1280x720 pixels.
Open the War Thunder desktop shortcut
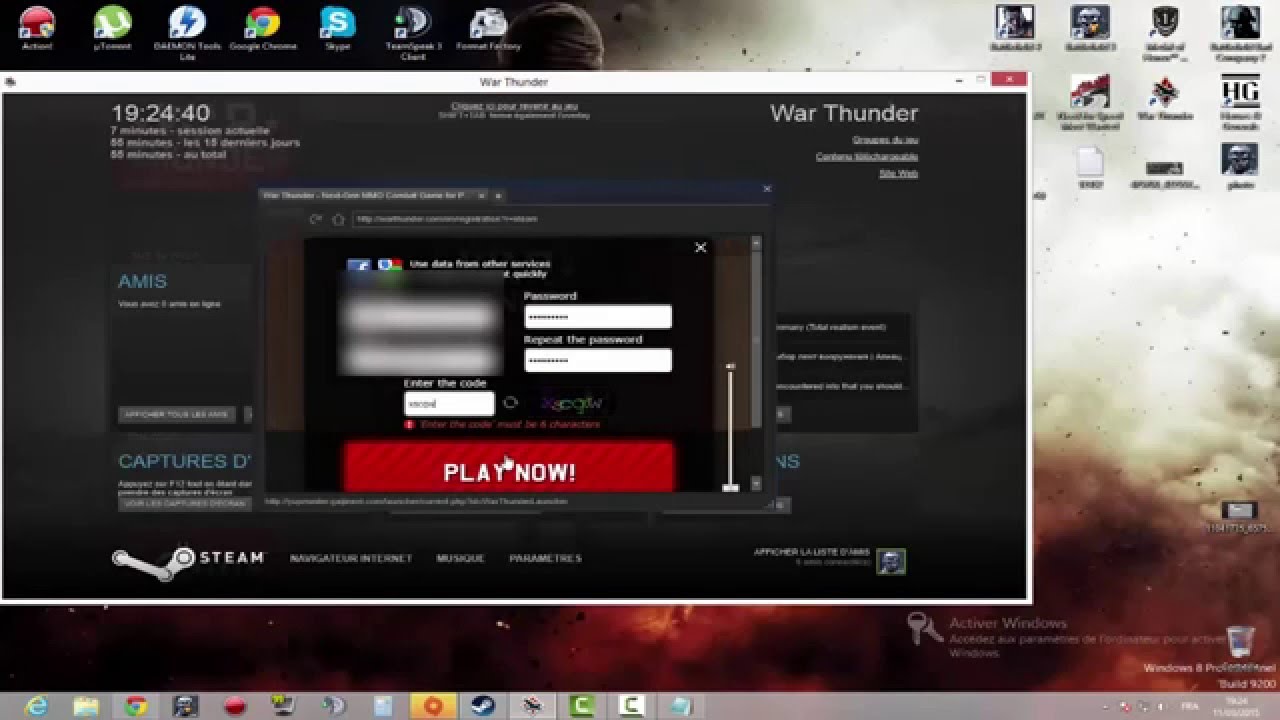click(1164, 98)
